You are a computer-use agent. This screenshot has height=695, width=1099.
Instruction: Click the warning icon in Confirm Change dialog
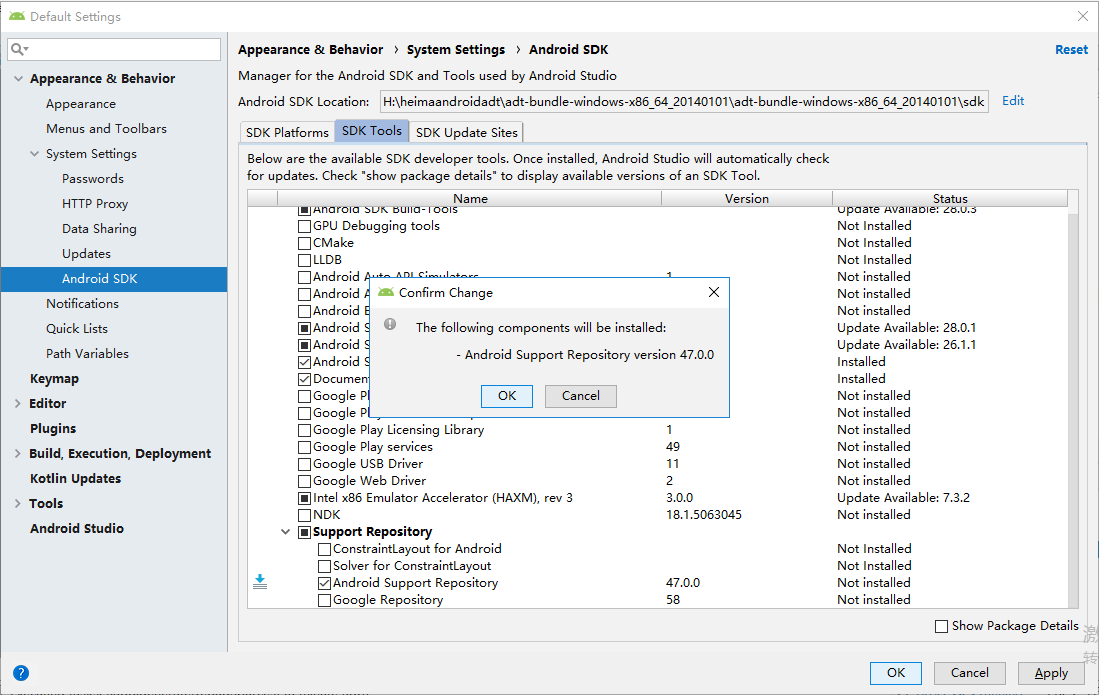click(390, 324)
